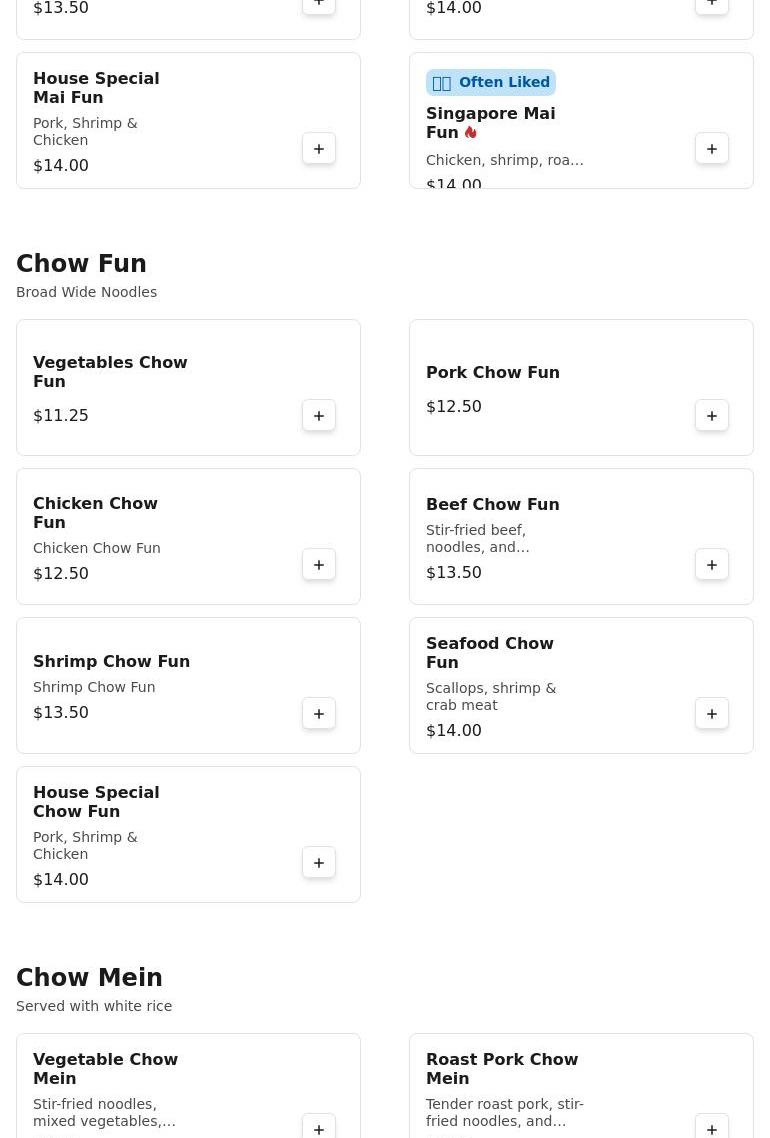Open Vegetables Chow Fun item name
This screenshot has width=770, height=1138.
pyautogui.click(x=110, y=372)
